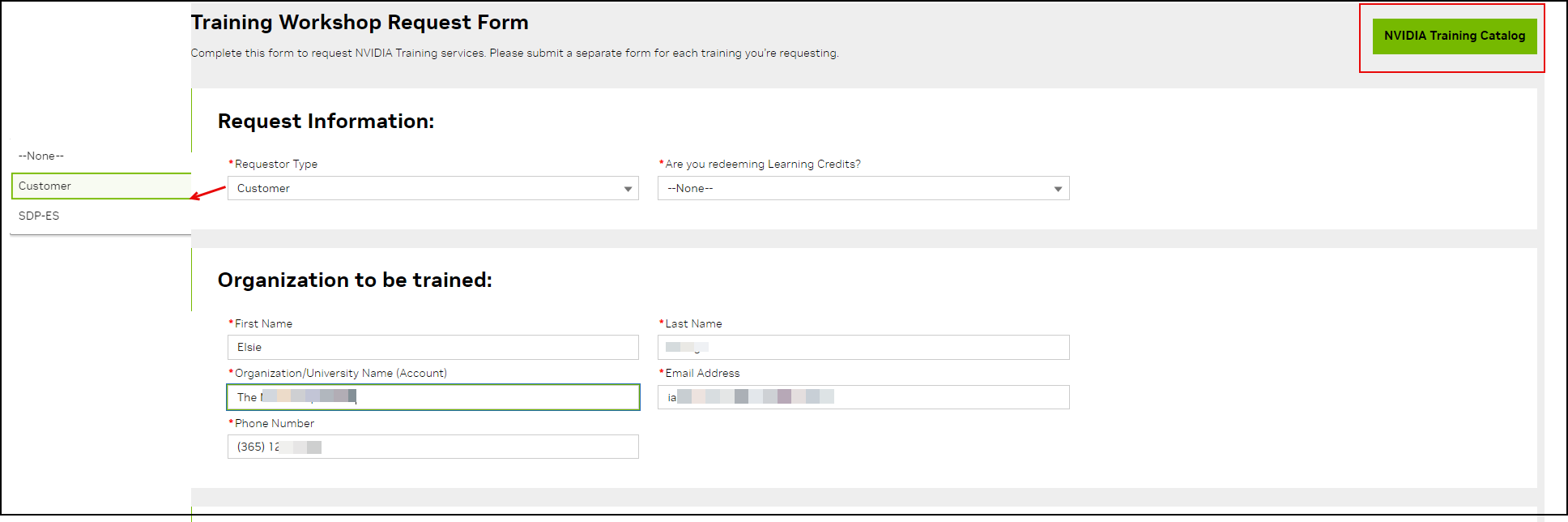Click the Requestor Type label
This screenshot has width=1568, height=522.
point(276,164)
